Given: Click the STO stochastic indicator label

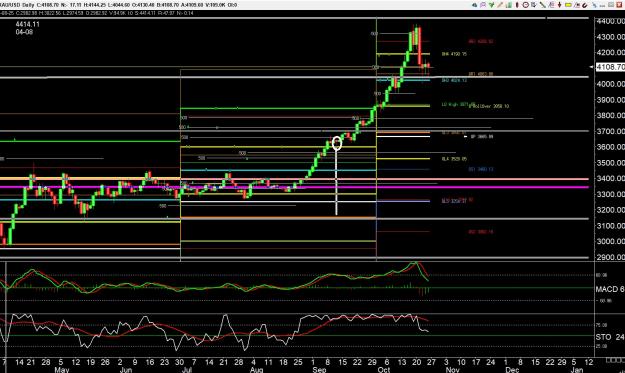Looking at the screenshot, I should pyautogui.click(x=610, y=337).
